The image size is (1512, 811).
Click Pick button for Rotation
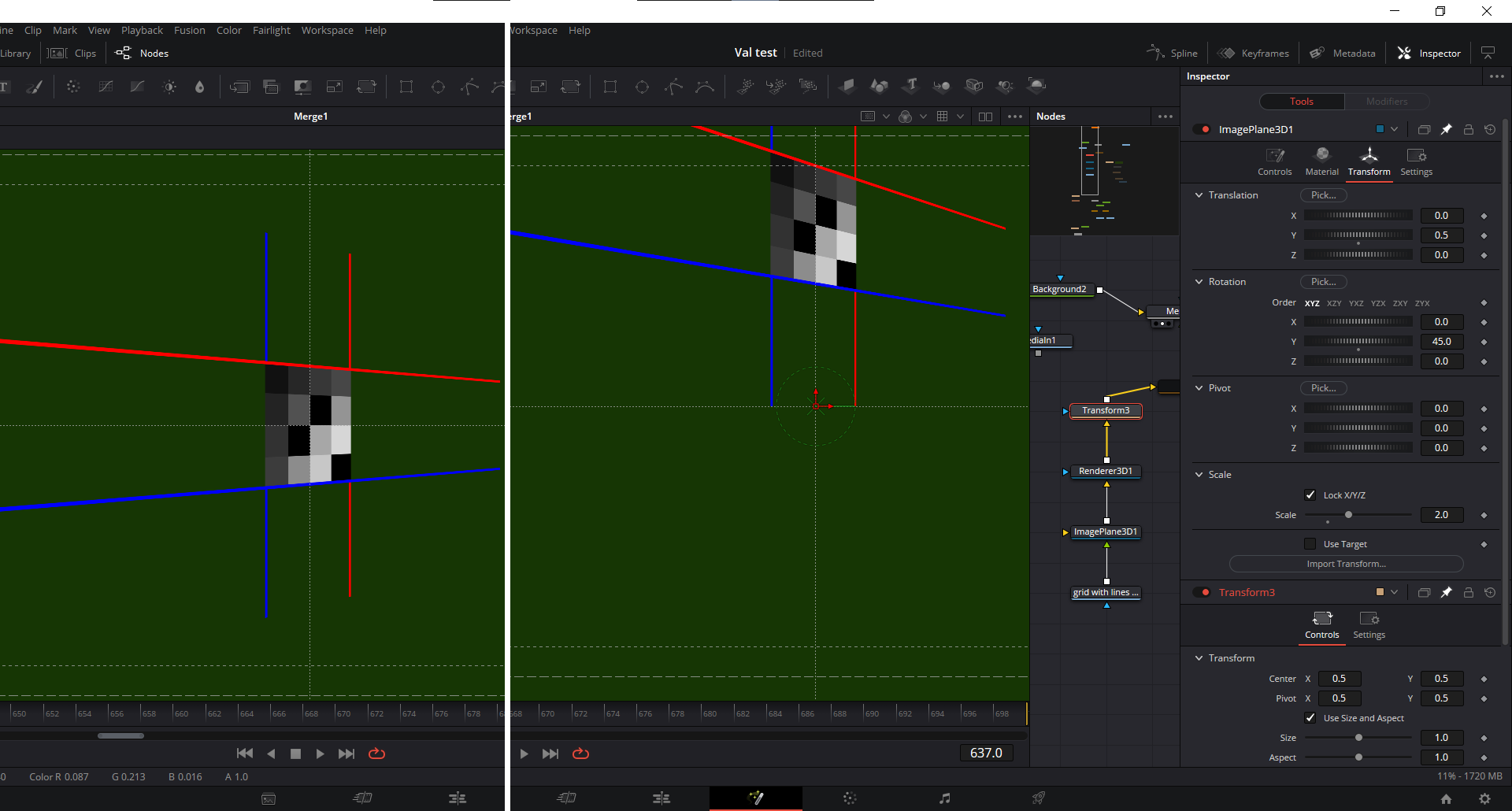pos(1323,282)
